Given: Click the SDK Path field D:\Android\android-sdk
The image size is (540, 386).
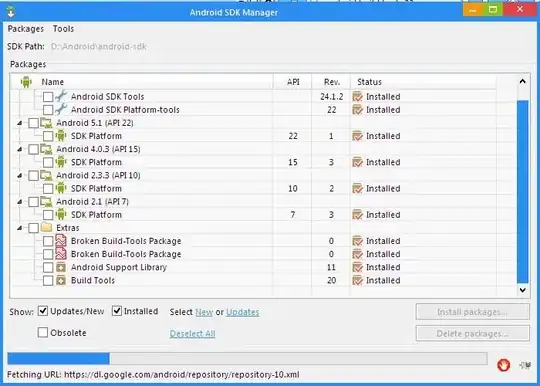Looking at the screenshot, I should click(x=98, y=46).
